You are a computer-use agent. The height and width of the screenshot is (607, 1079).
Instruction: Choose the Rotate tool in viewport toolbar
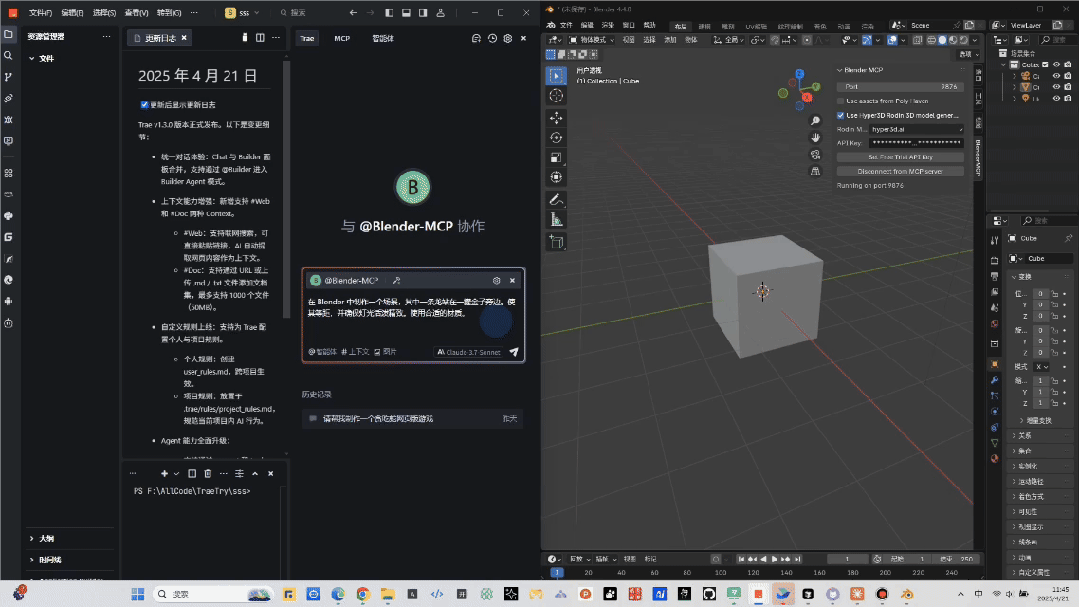pos(556,137)
